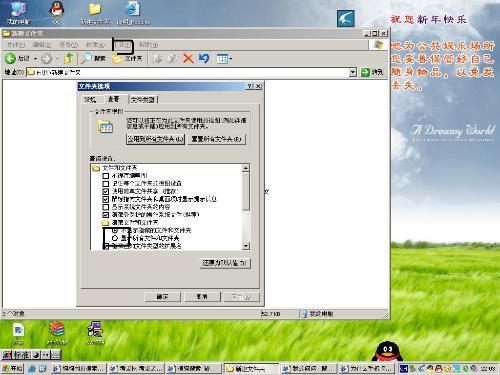Toggle second unchecked checkbox in advanced settings
This screenshot has width=500, height=375.
(106, 184)
